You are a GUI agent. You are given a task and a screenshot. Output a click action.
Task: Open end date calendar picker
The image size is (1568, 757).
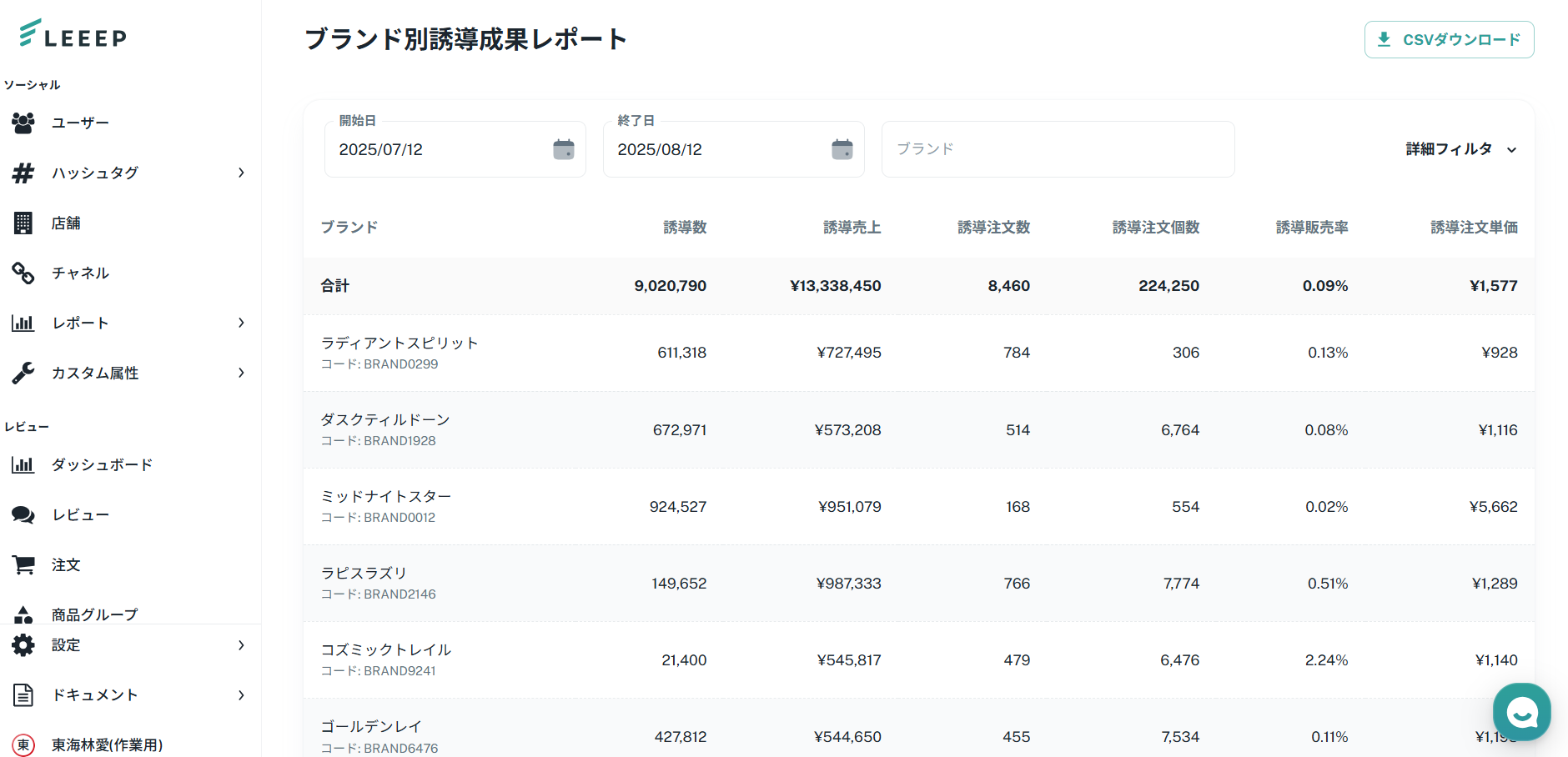[x=842, y=149]
